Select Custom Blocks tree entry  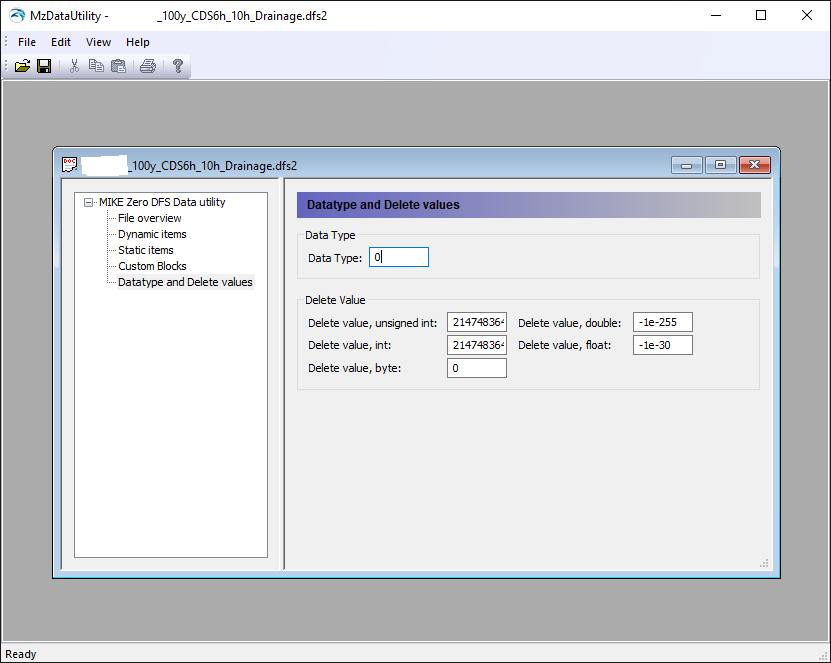tap(152, 266)
